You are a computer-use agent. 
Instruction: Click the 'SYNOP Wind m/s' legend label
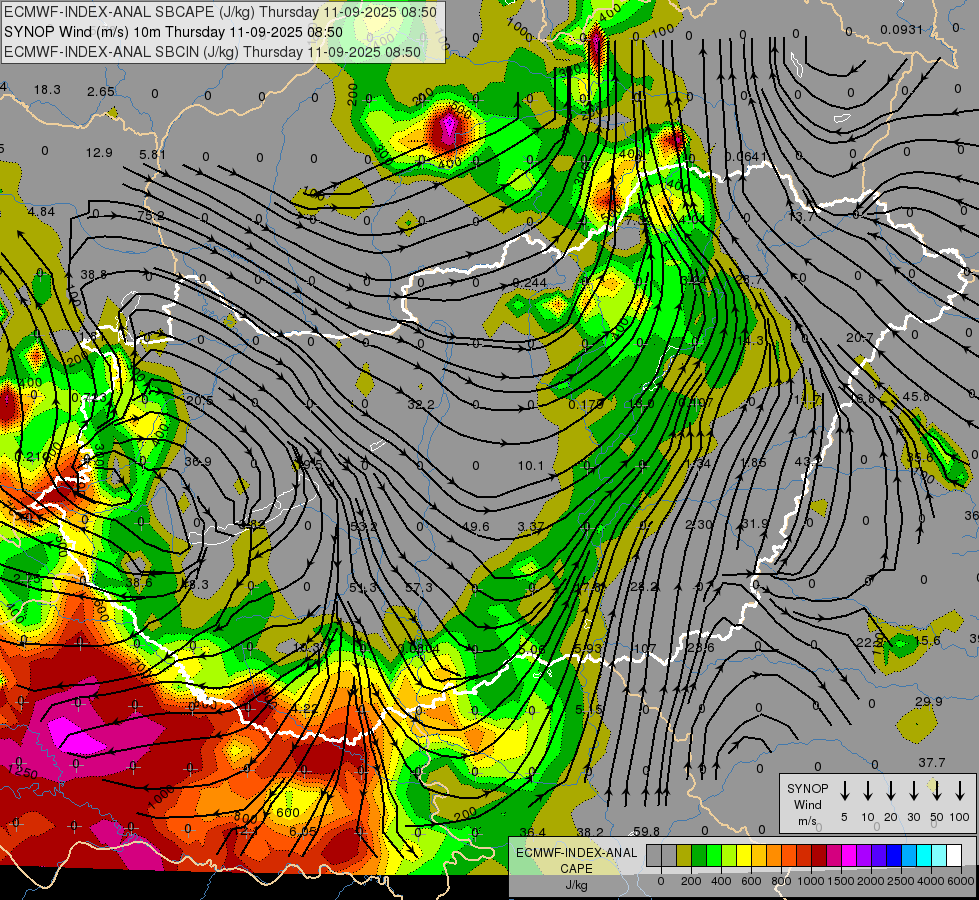pos(807,805)
